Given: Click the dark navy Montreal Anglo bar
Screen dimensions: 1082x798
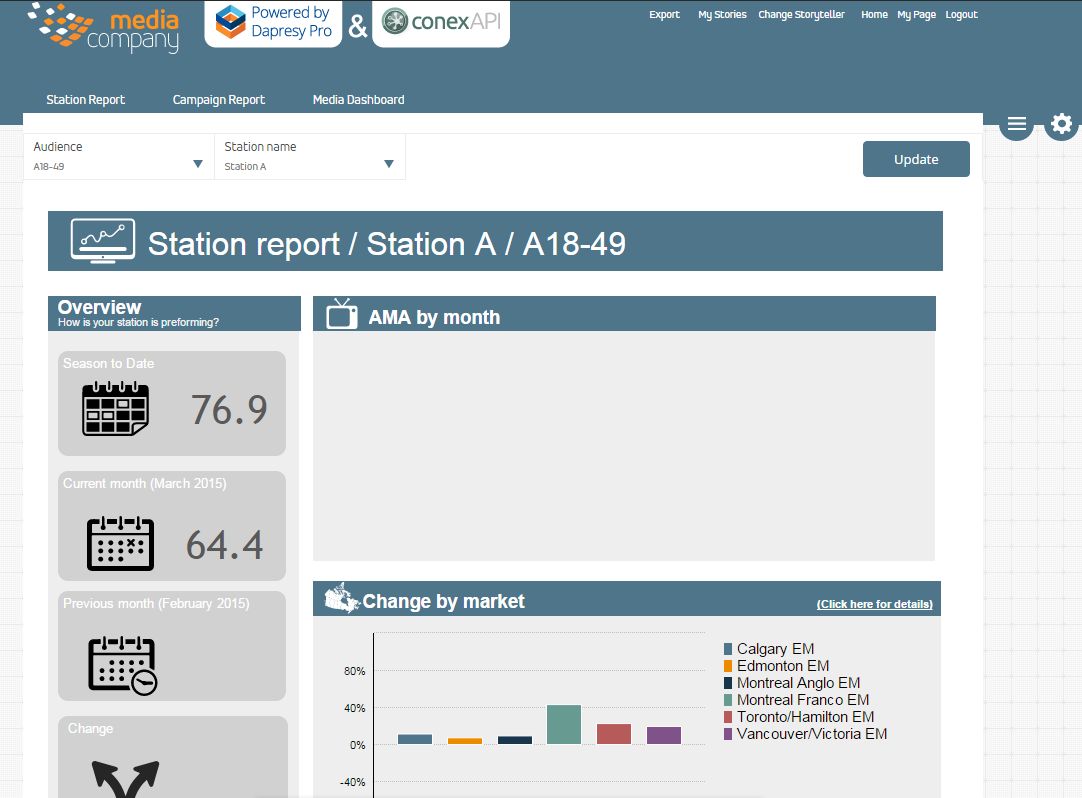Looking at the screenshot, I should 515,740.
